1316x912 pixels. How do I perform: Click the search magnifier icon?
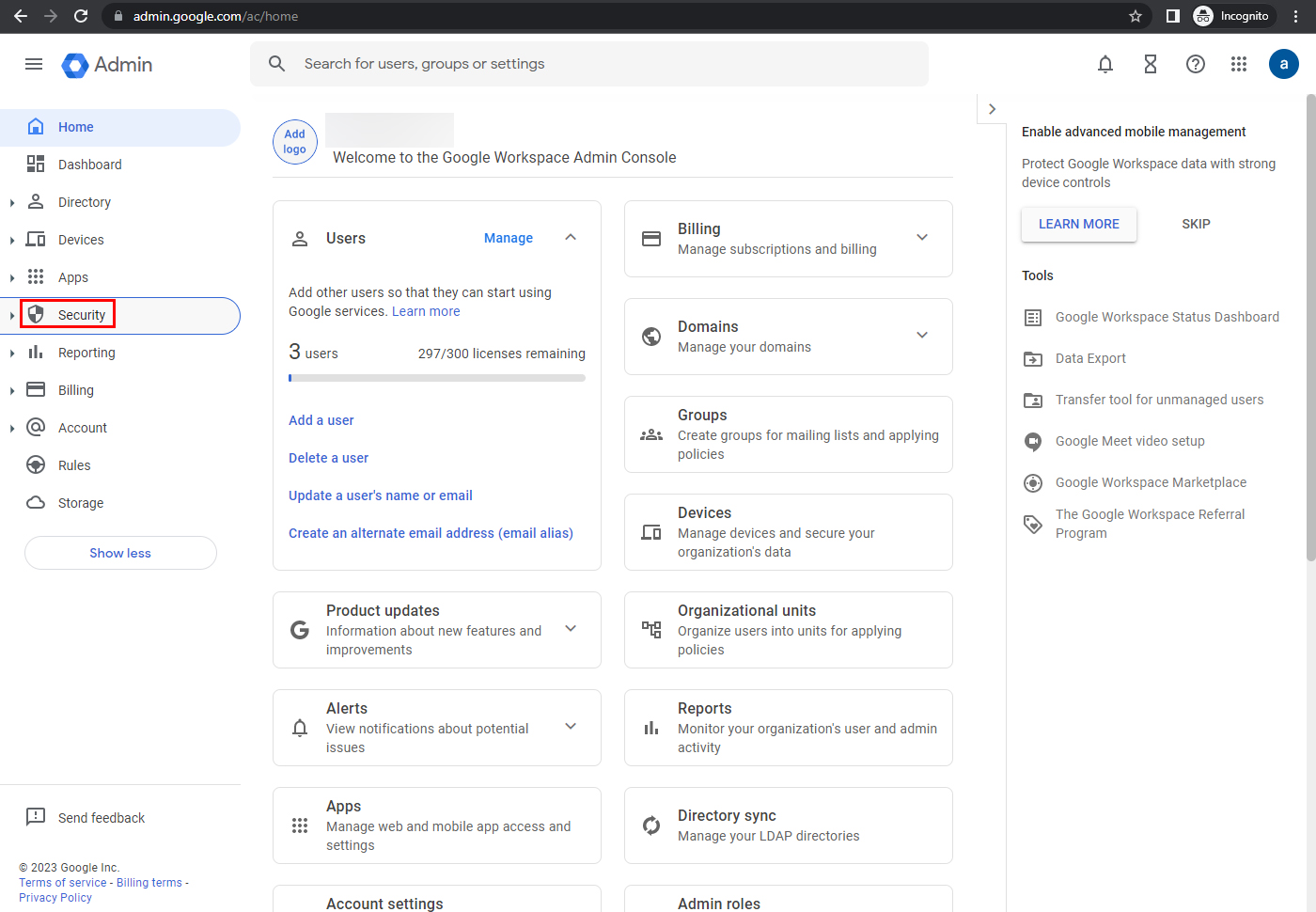click(x=276, y=64)
